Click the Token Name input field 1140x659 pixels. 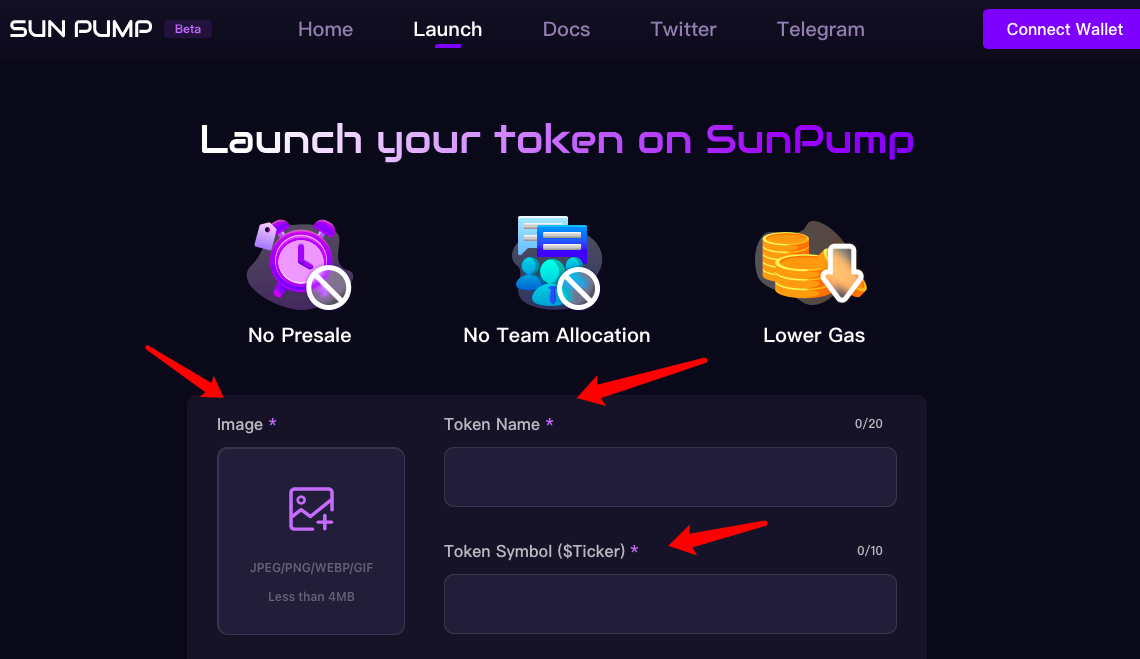(x=670, y=477)
